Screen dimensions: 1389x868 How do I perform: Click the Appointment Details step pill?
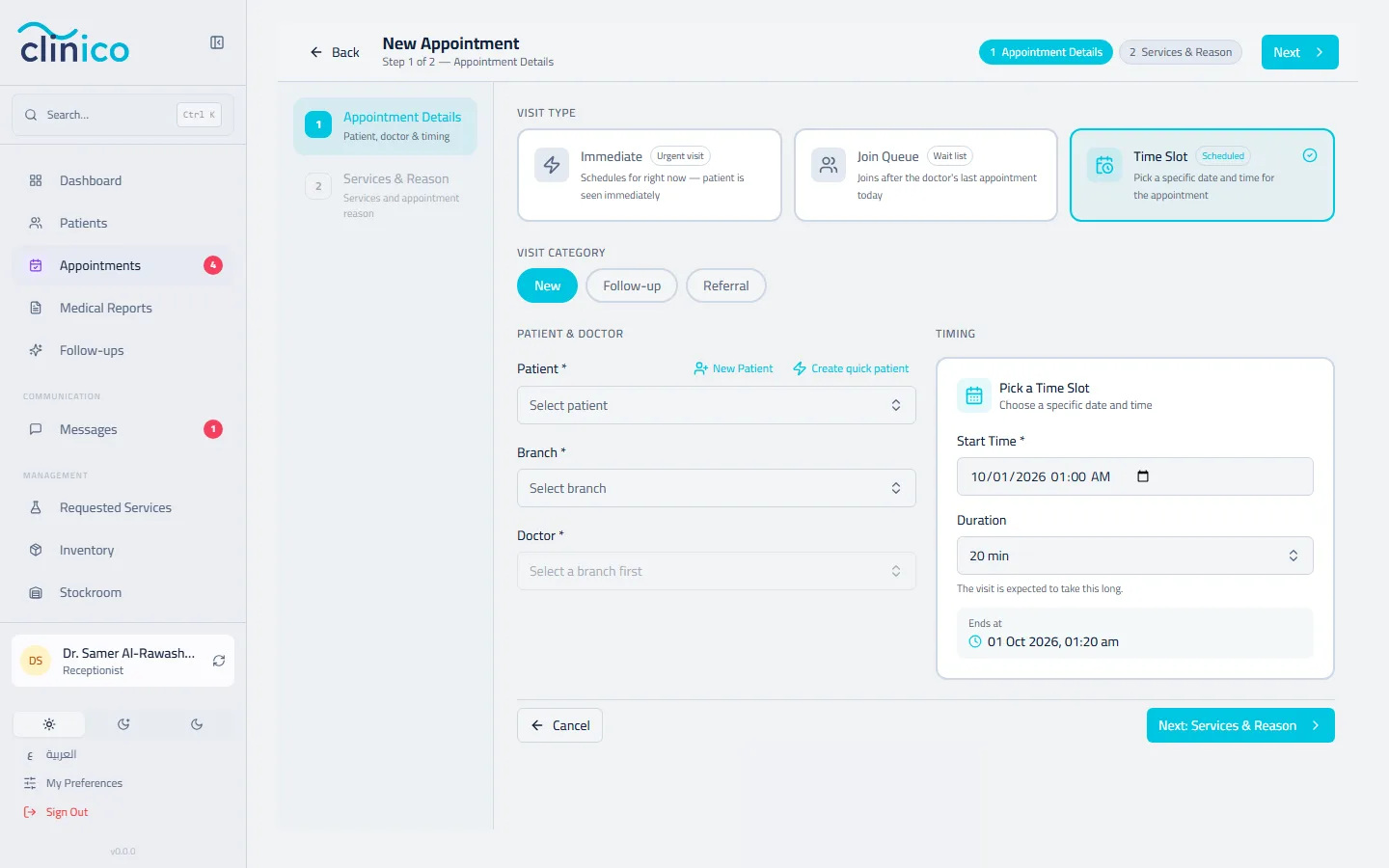click(x=1046, y=52)
